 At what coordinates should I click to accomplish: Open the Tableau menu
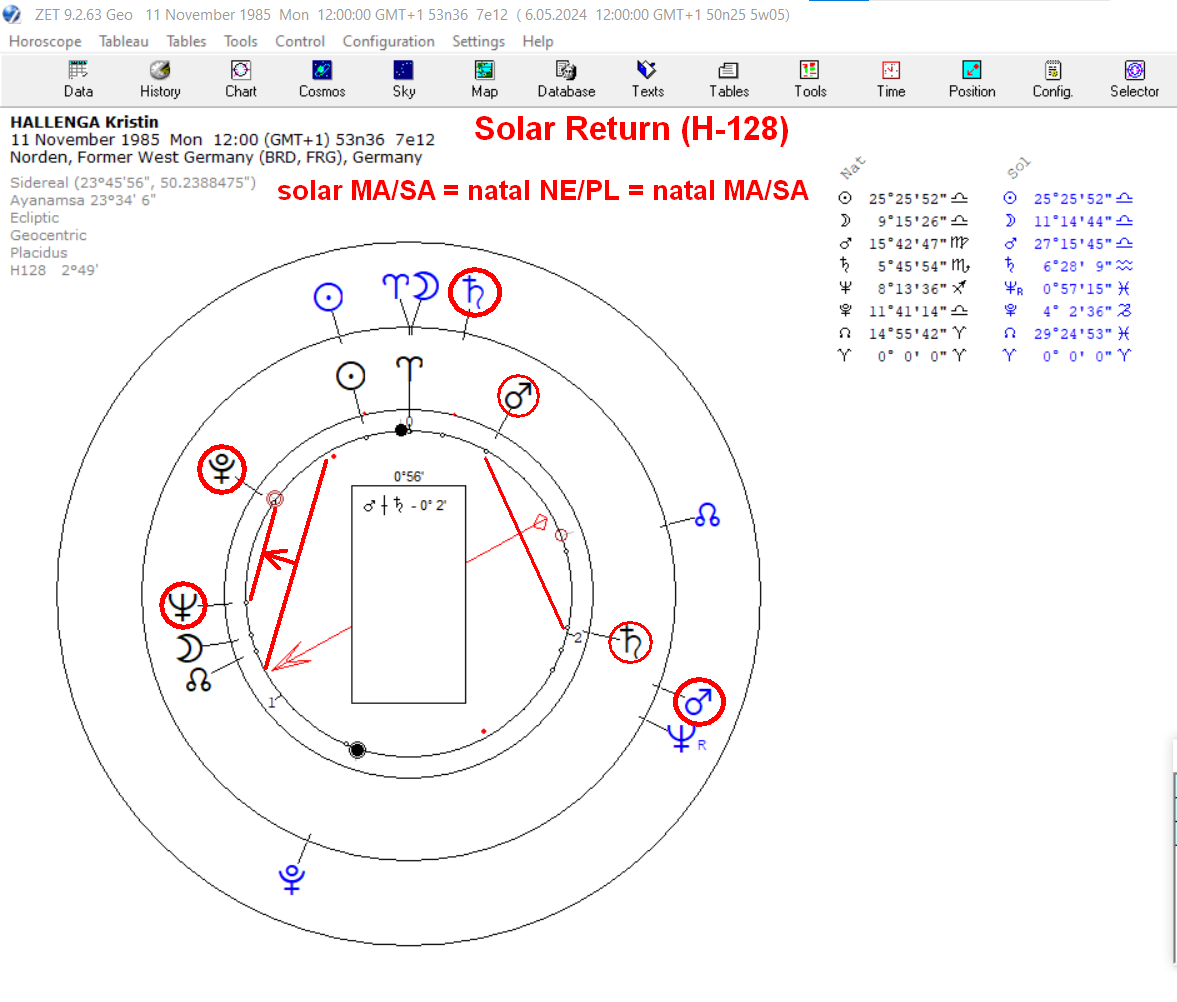[x=124, y=41]
